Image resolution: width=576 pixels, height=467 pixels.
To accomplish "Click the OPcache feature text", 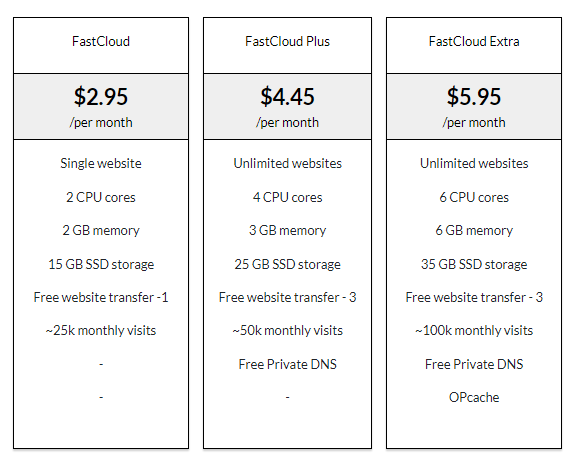I will pyautogui.click(x=474, y=397).
